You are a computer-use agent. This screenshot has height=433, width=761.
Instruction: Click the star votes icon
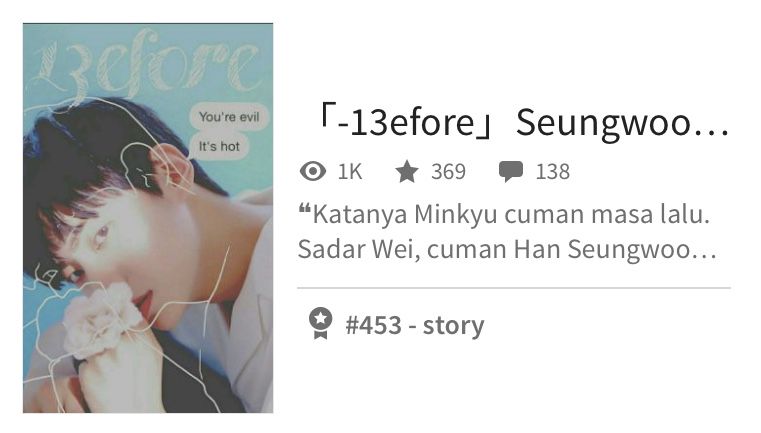tap(407, 171)
